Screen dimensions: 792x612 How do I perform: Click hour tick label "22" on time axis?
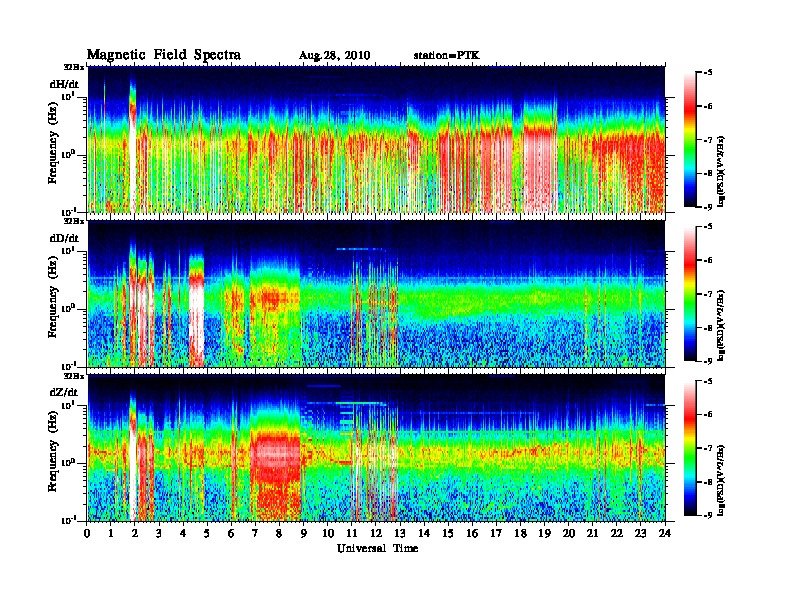click(617, 533)
